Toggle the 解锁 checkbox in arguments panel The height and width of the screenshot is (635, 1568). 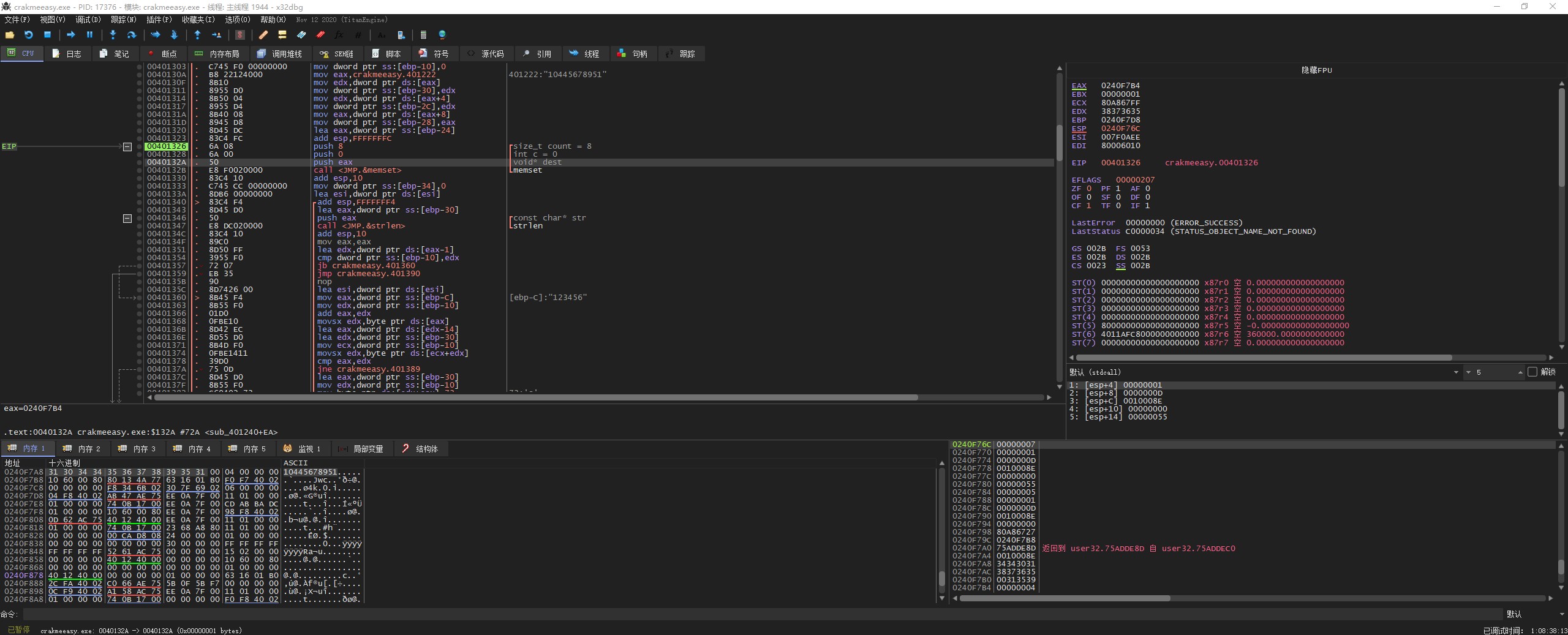point(1532,372)
